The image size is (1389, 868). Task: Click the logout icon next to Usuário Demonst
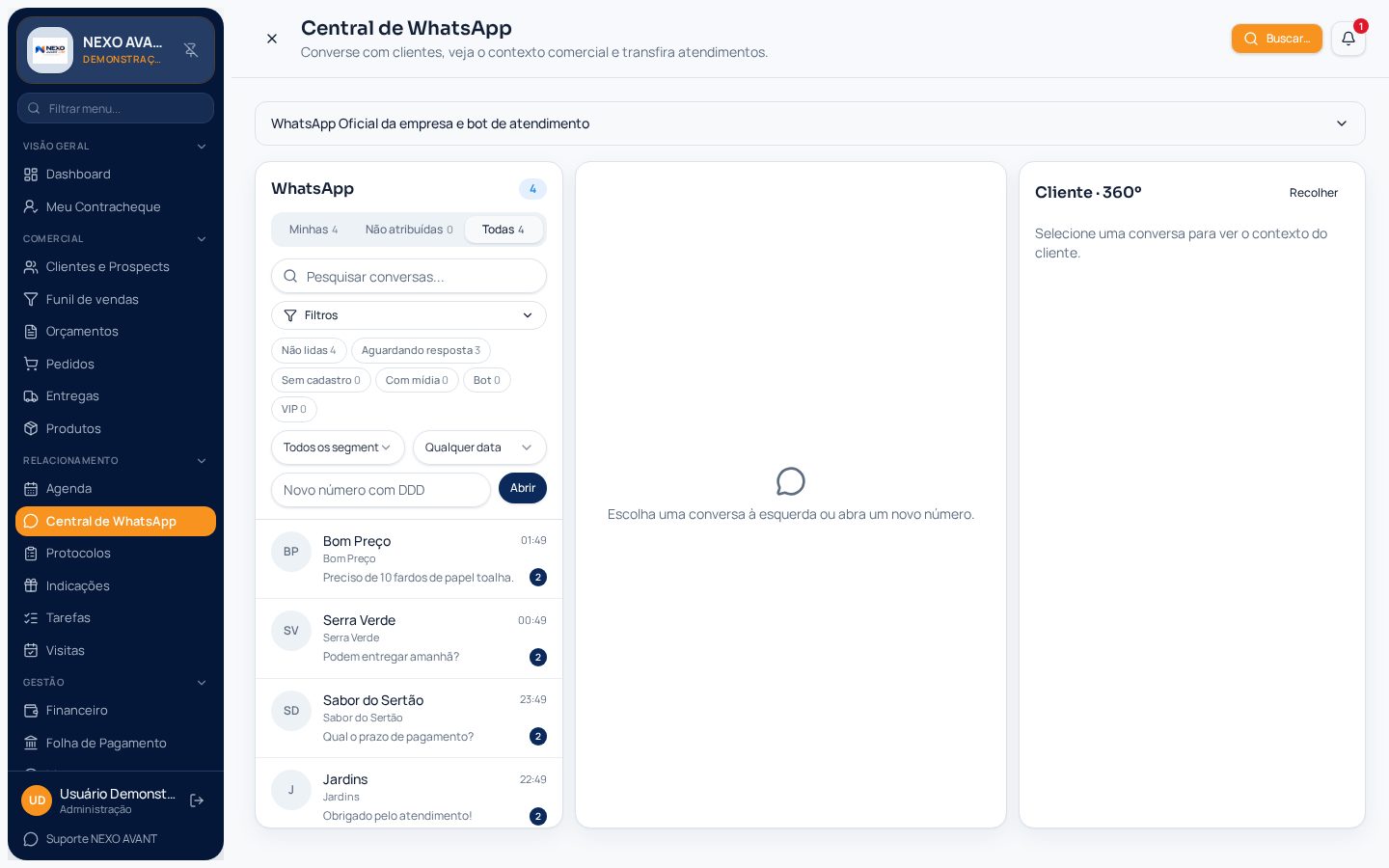[197, 800]
